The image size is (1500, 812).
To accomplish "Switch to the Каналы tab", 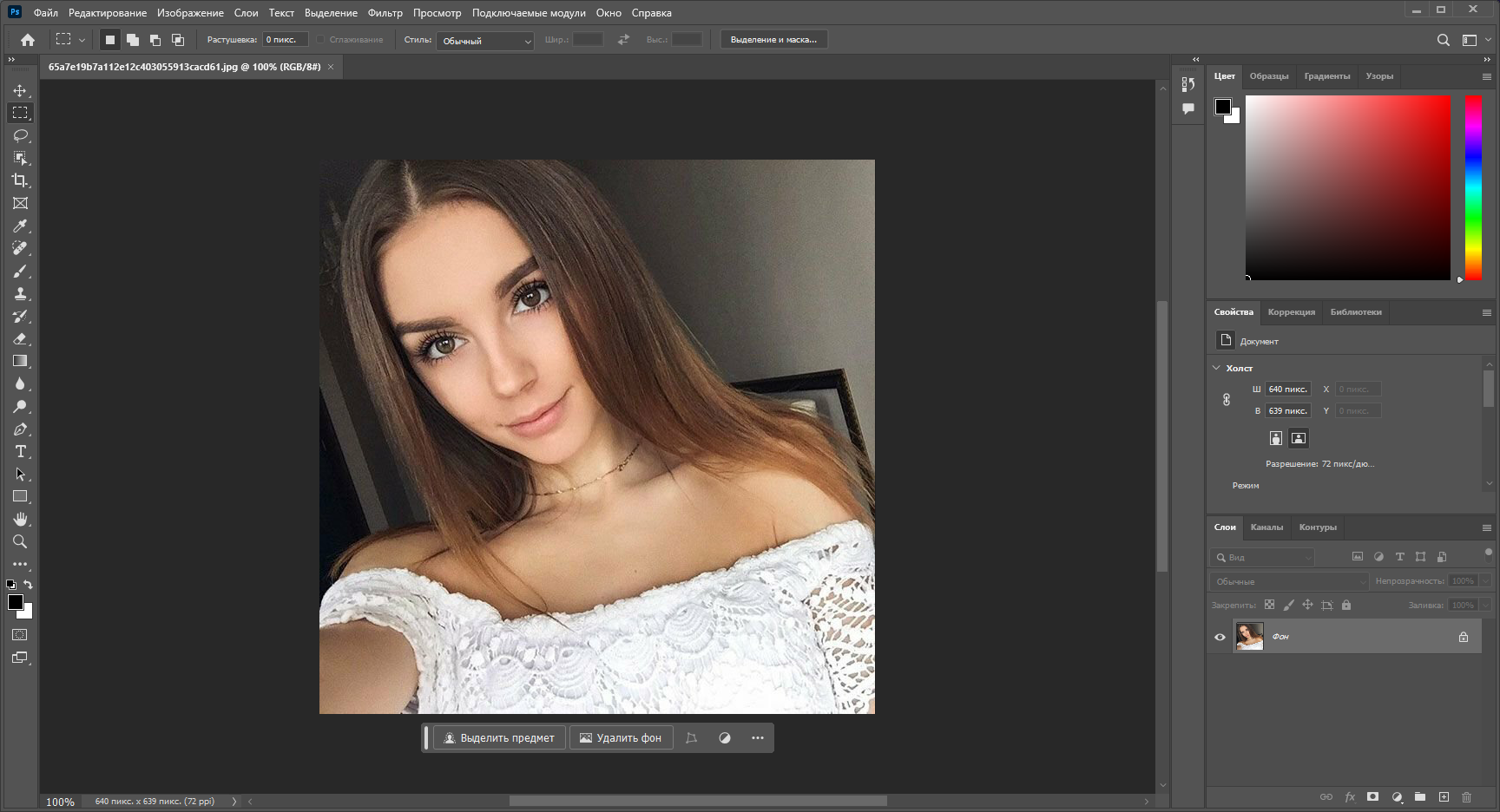I will 1266,527.
